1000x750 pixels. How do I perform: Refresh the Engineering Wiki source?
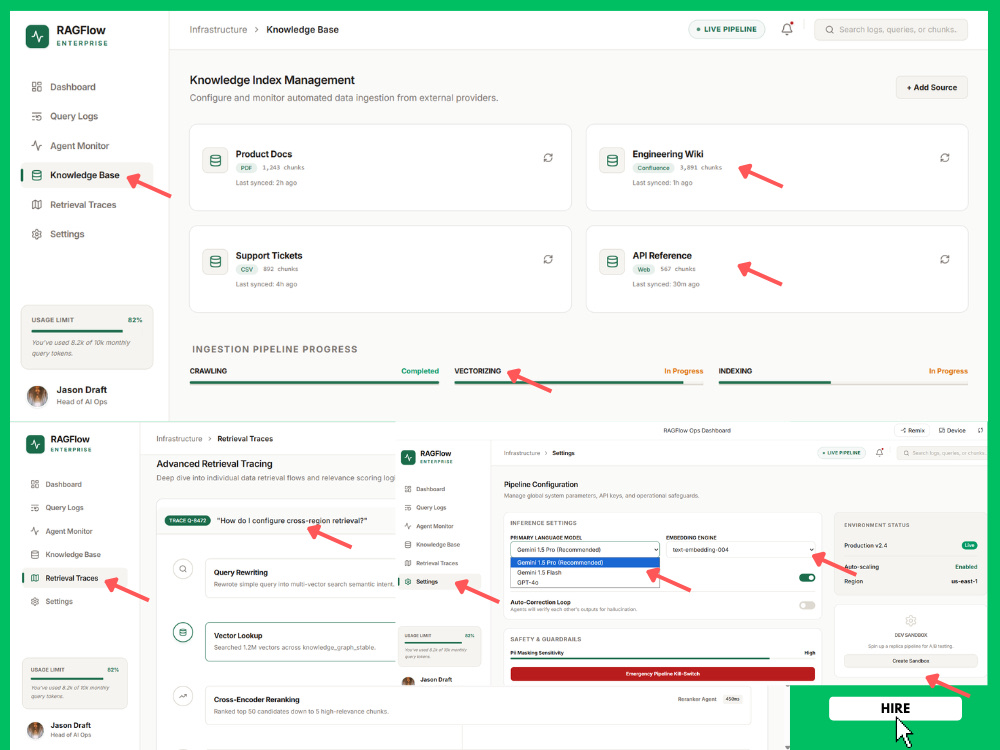(x=945, y=158)
